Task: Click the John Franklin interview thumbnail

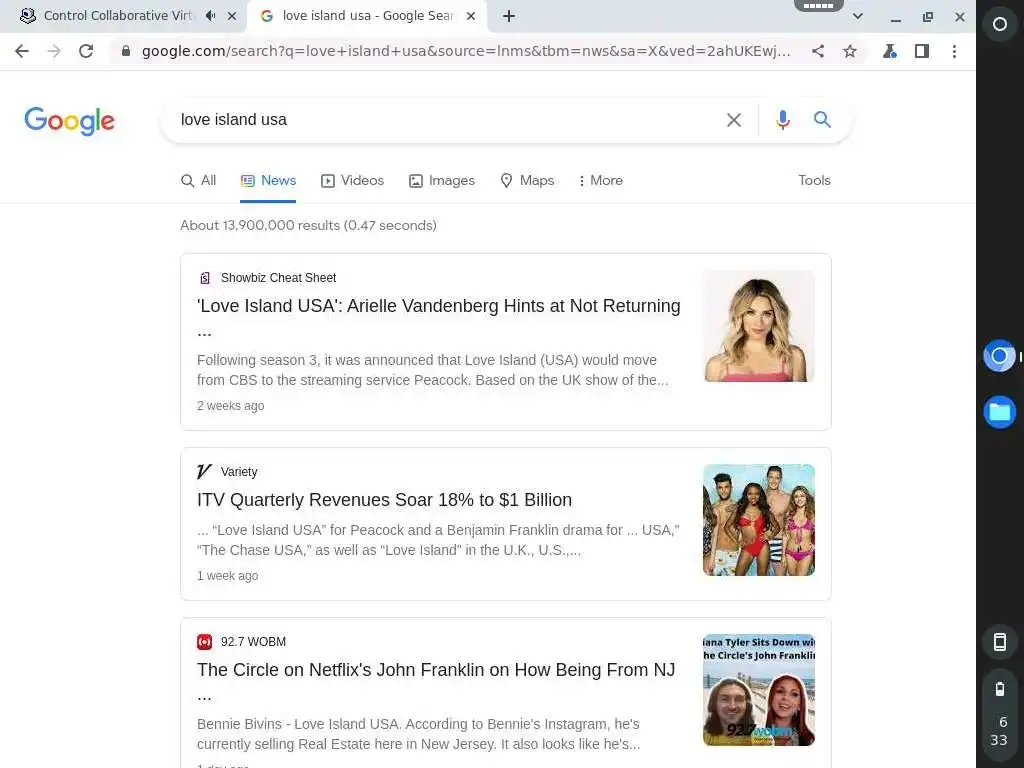Action: tap(759, 690)
